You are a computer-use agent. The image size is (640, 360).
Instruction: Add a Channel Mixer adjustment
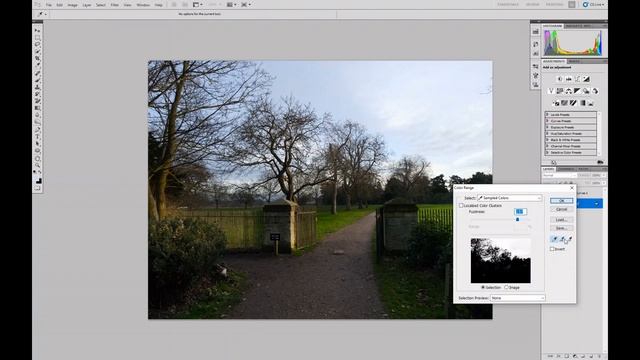pos(595,91)
